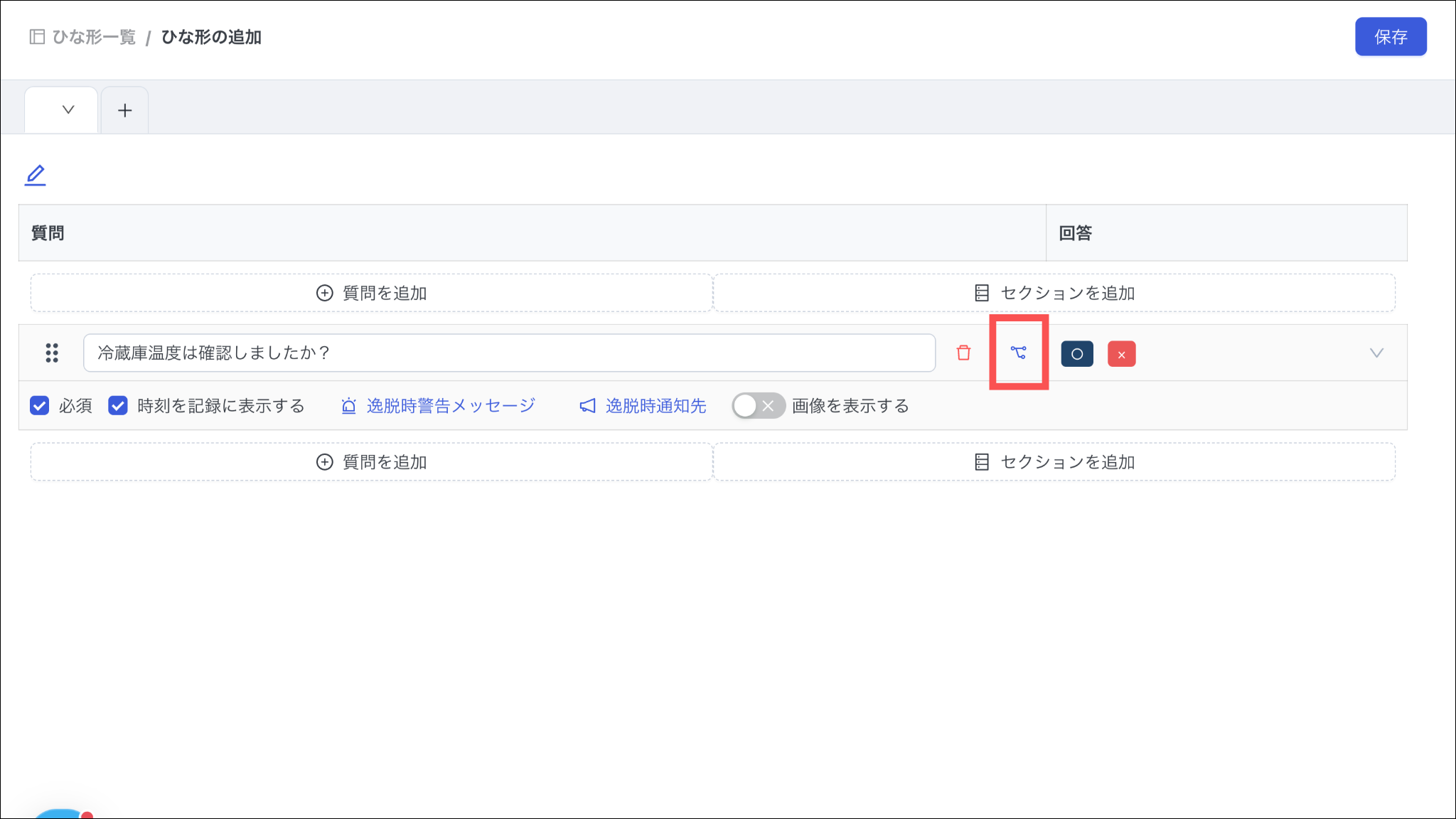Click the top 質問を追加 button
Screen dimensions: 1456x819
371,293
